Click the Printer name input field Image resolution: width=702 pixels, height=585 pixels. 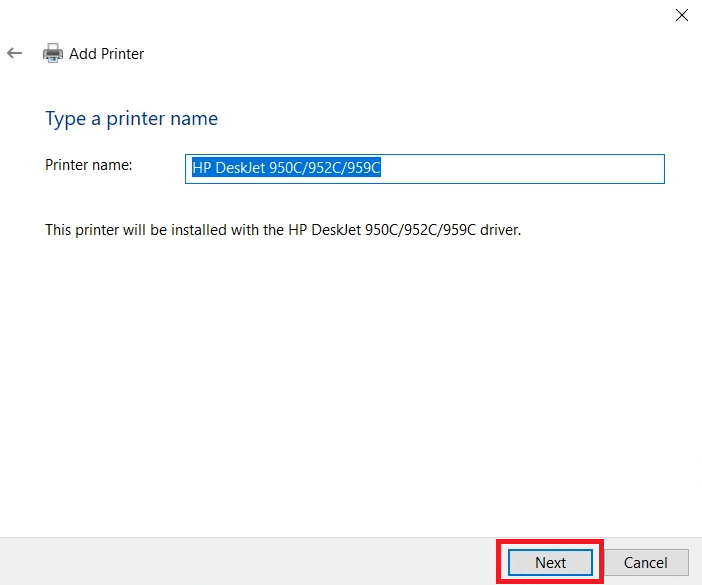coord(424,169)
